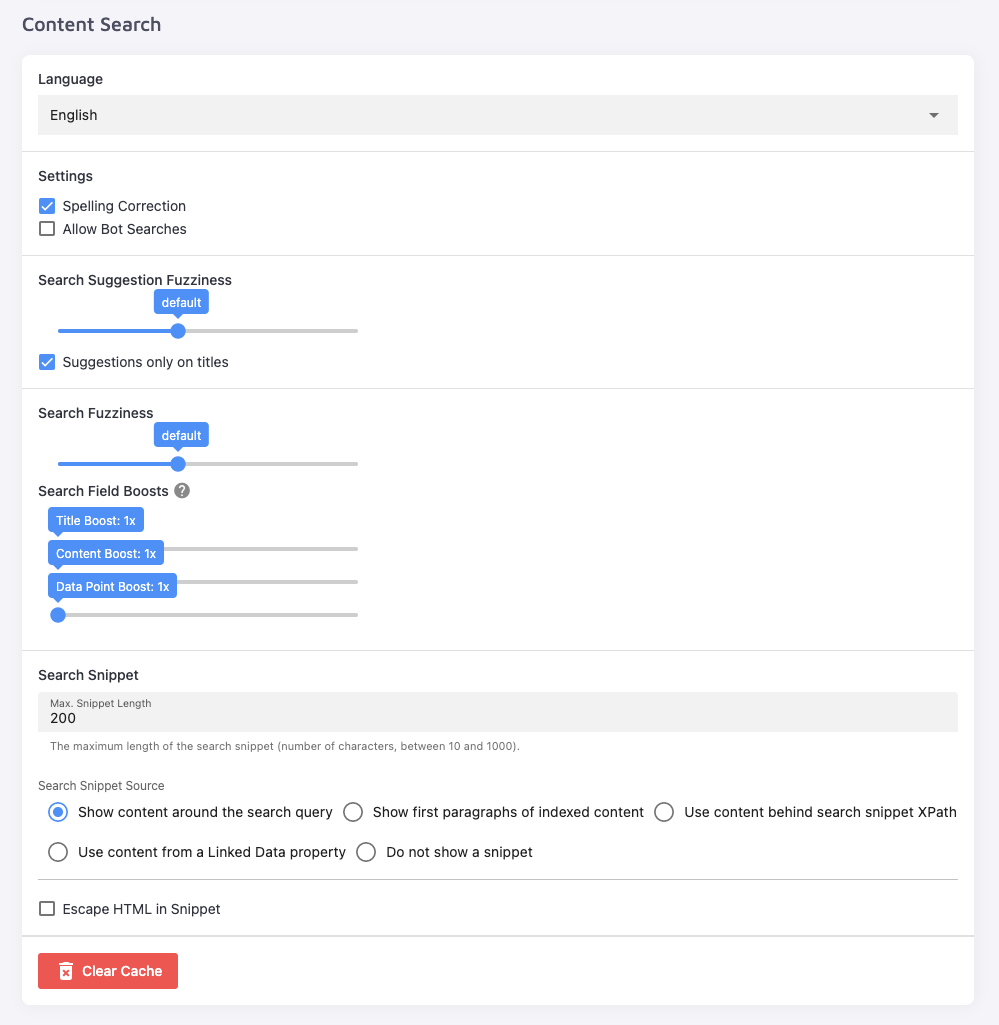Uncheck Suggestions only on titles
Viewport: 999px width, 1025px height.
pyautogui.click(x=47, y=362)
